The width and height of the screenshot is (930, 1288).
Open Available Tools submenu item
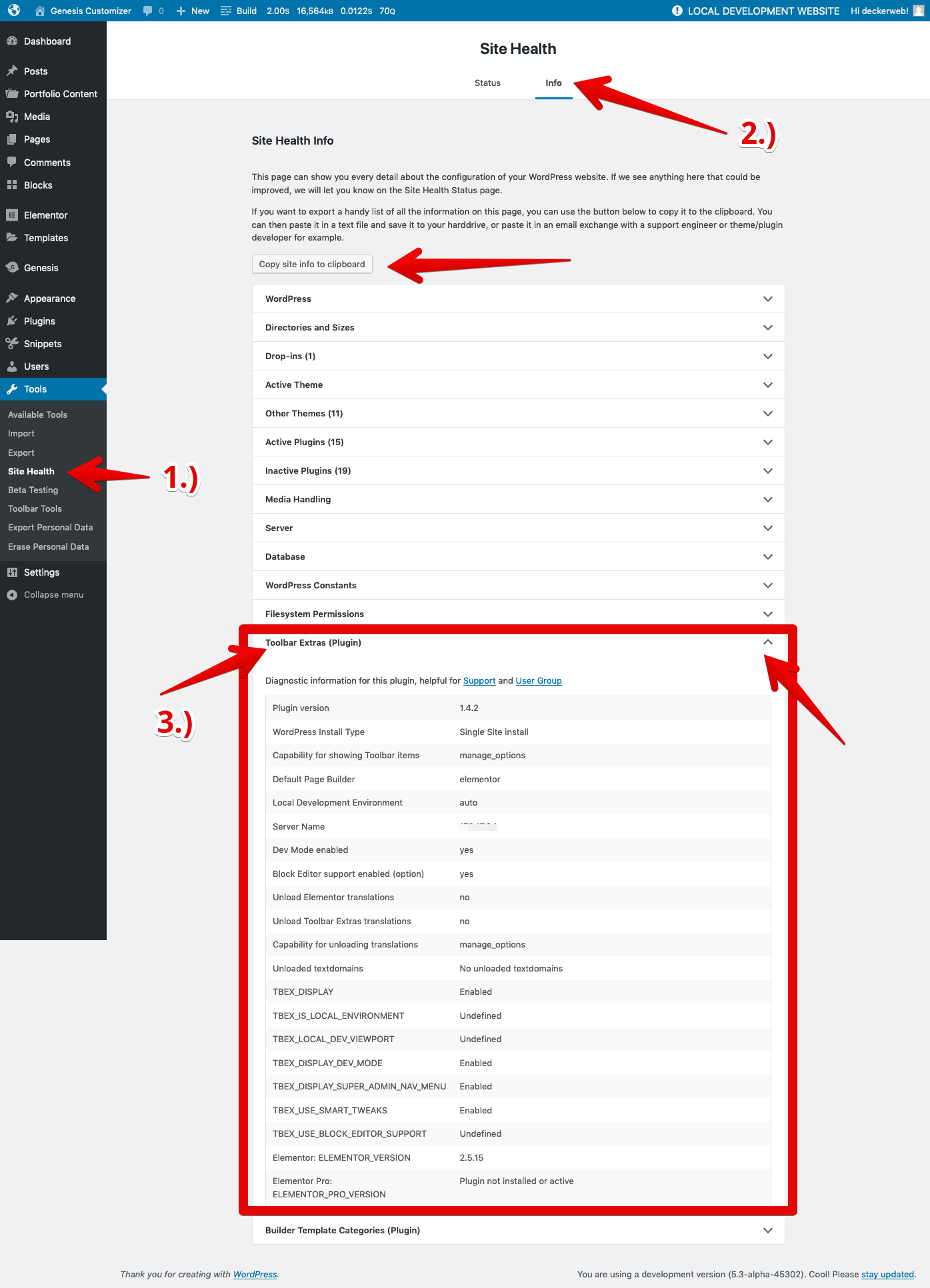tap(37, 414)
